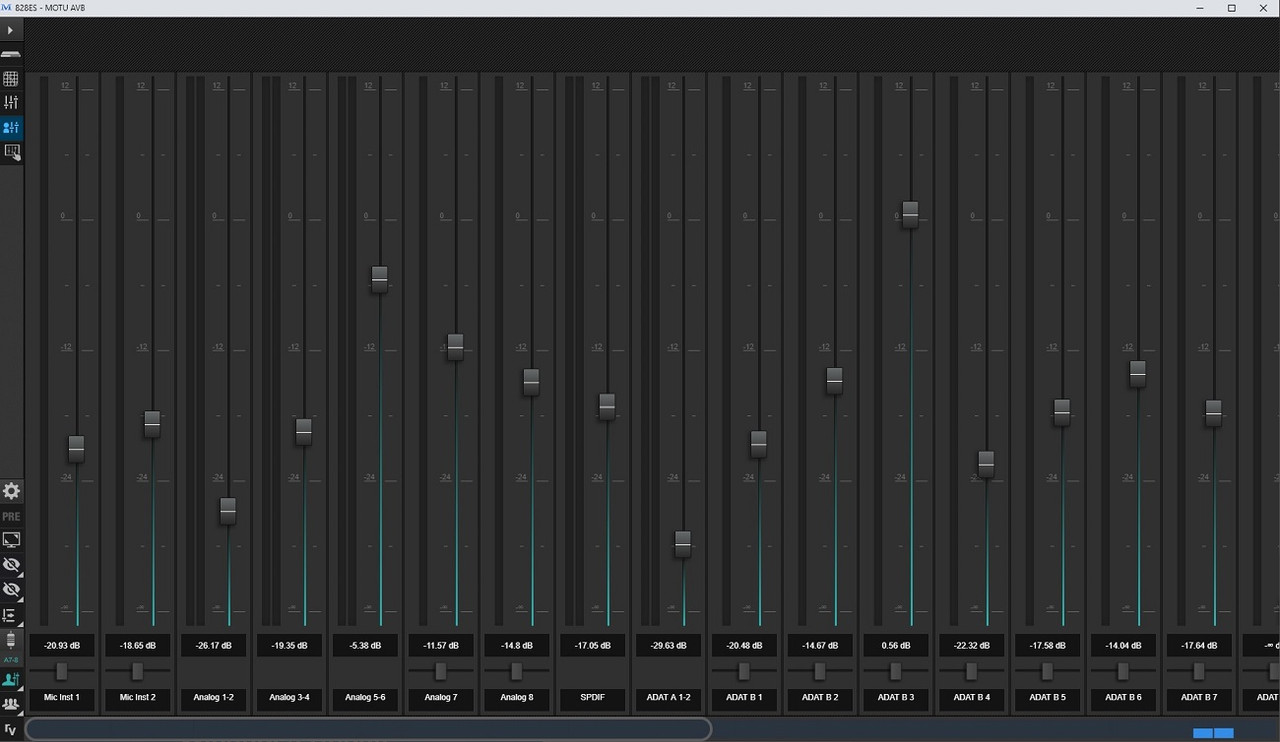This screenshot has height=742, width=1280.
Task: Click the ADAT B 7 pan slider
Action: (x=1199, y=671)
